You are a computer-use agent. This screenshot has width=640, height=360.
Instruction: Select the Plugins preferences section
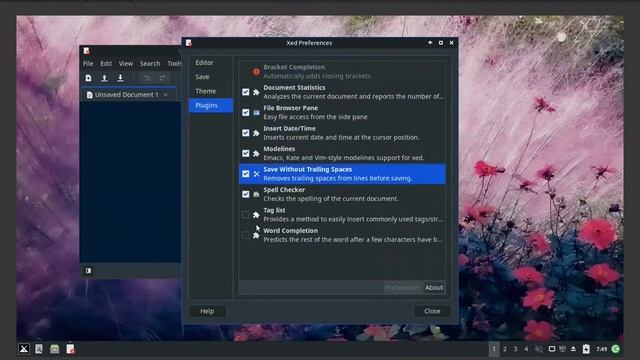click(x=211, y=105)
